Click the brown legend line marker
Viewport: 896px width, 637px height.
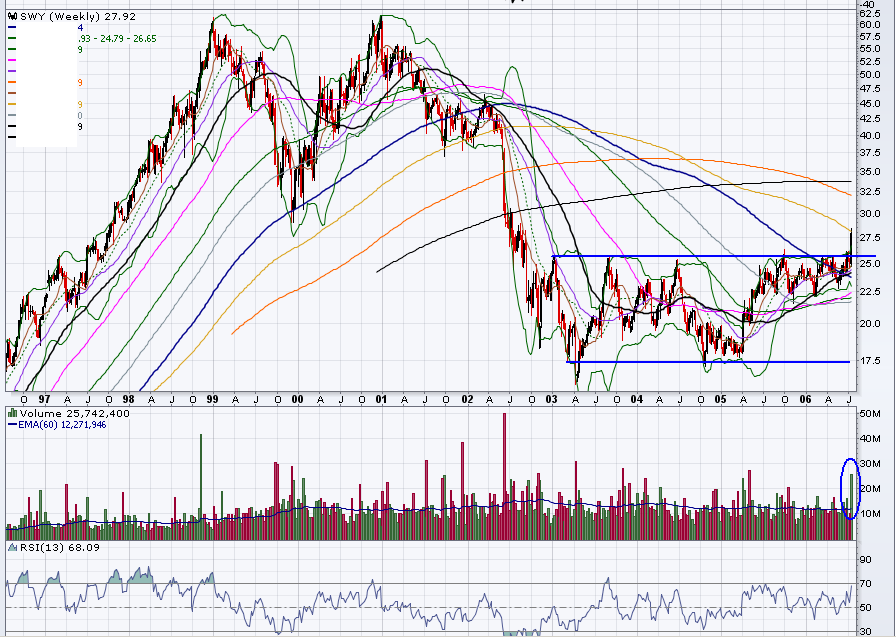[x=12, y=93]
